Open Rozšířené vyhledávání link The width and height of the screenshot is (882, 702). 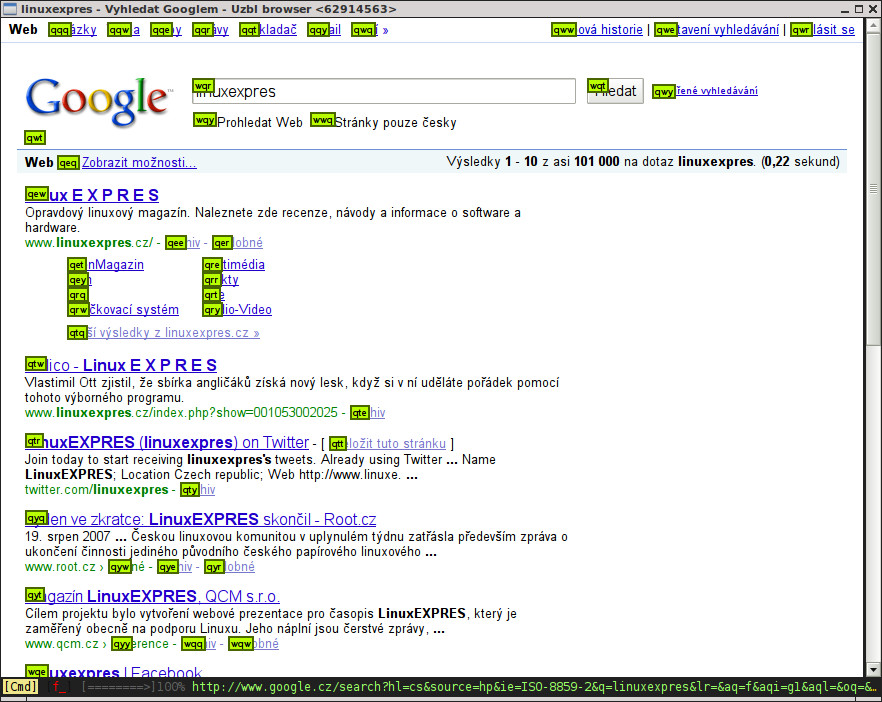click(x=705, y=91)
